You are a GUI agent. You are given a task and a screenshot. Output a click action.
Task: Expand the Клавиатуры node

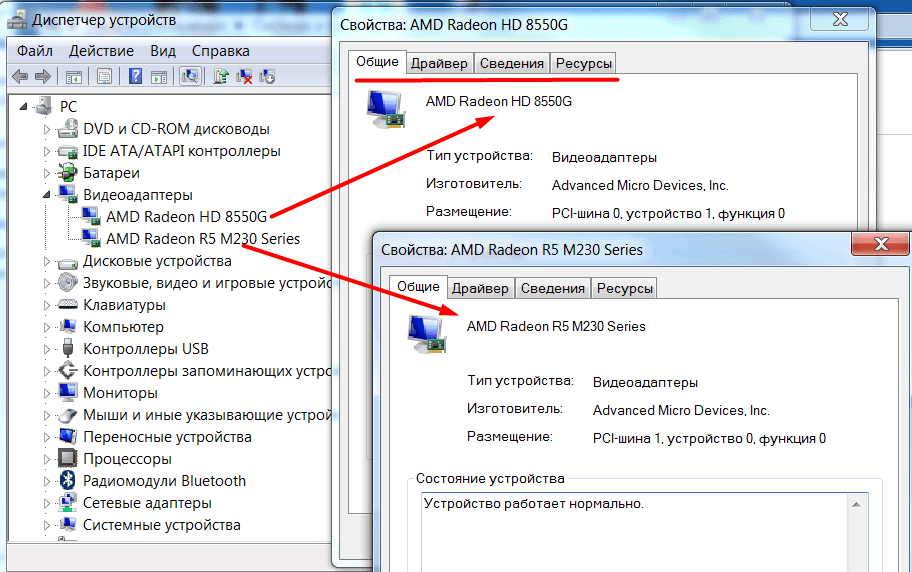[x=47, y=305]
